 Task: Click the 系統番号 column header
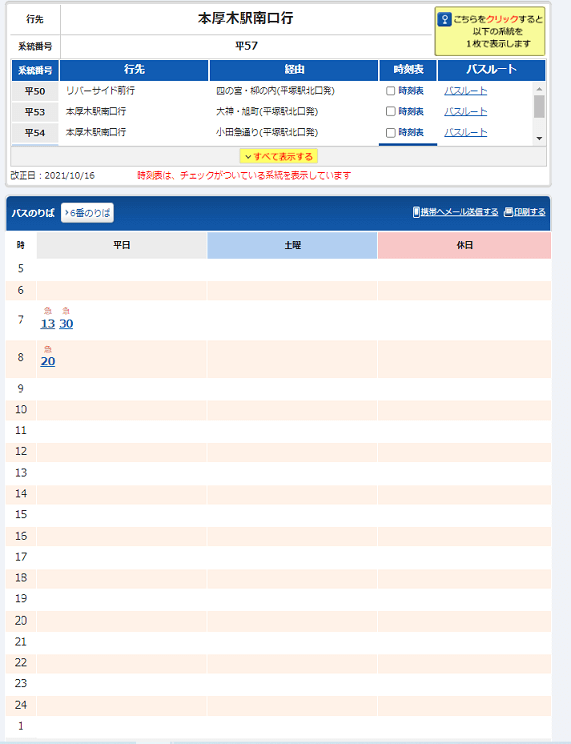click(x=35, y=70)
